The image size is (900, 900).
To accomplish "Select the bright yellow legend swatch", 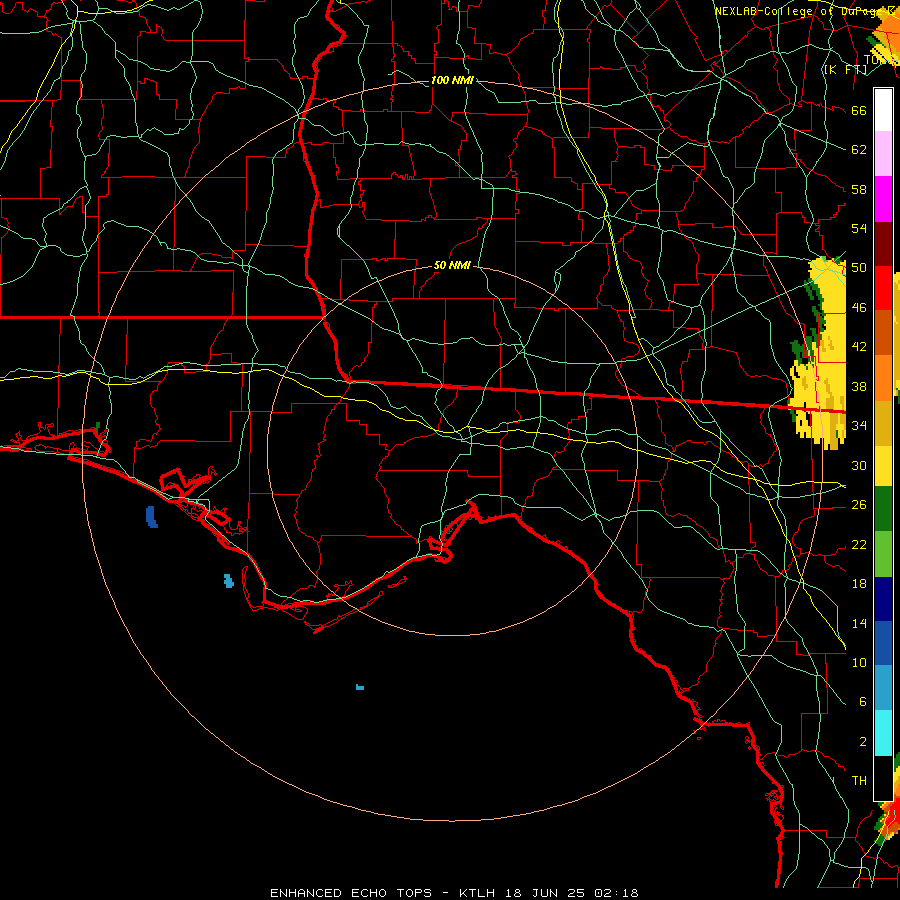I will coord(883,465).
